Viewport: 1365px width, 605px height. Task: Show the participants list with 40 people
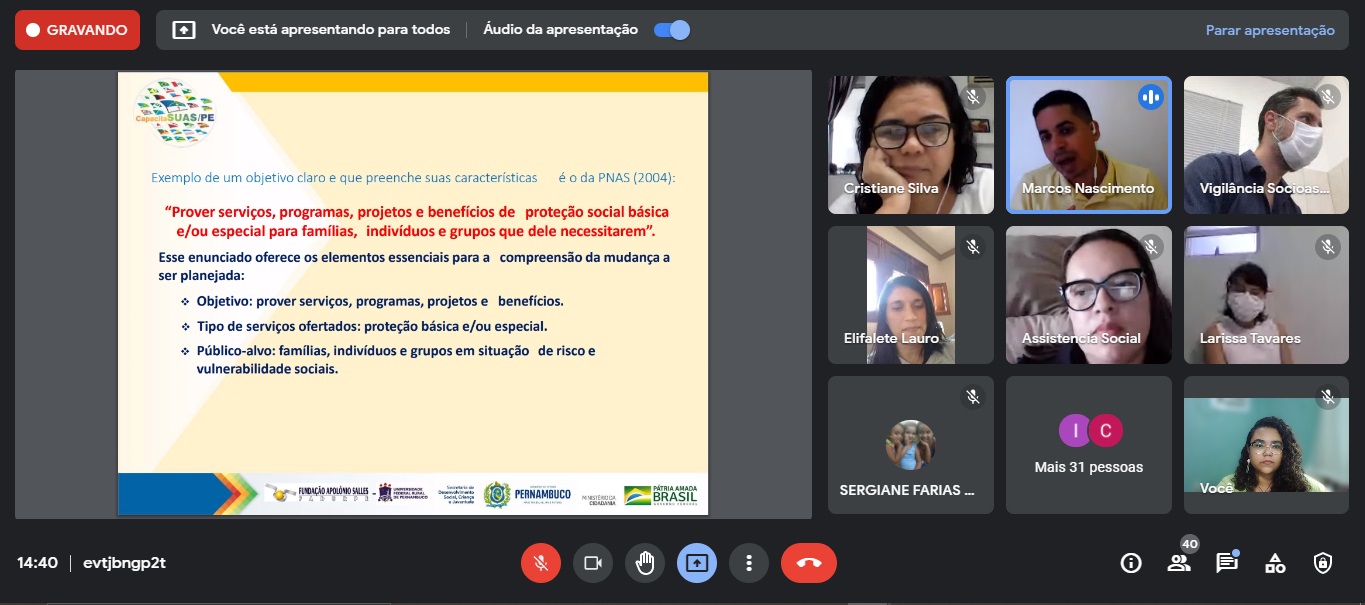point(1179,563)
